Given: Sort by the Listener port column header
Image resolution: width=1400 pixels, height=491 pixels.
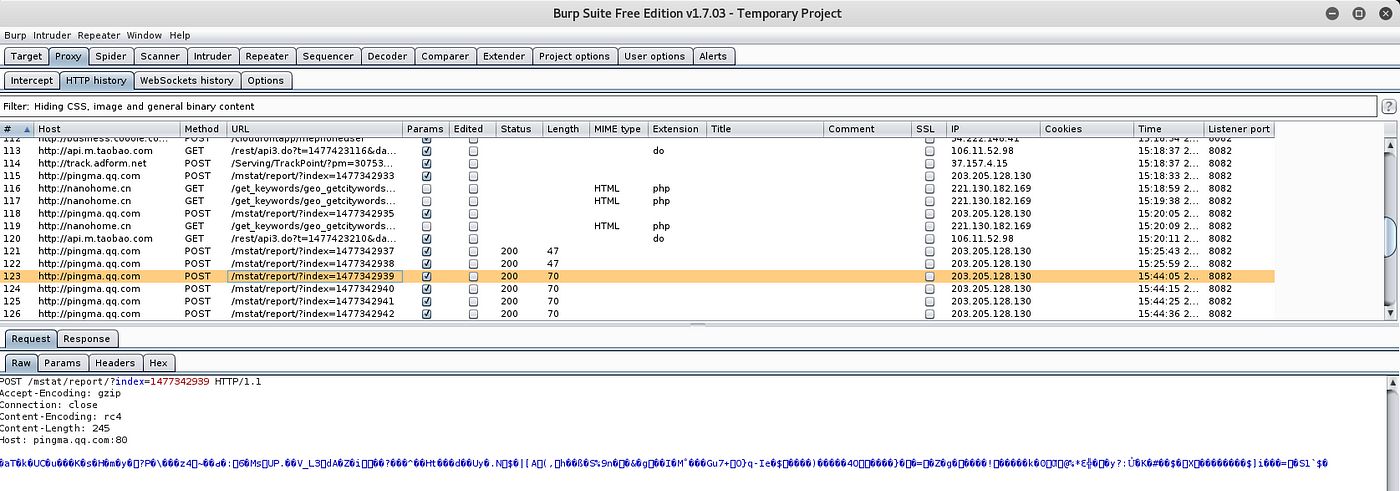Looking at the screenshot, I should pyautogui.click(x=1239, y=129).
